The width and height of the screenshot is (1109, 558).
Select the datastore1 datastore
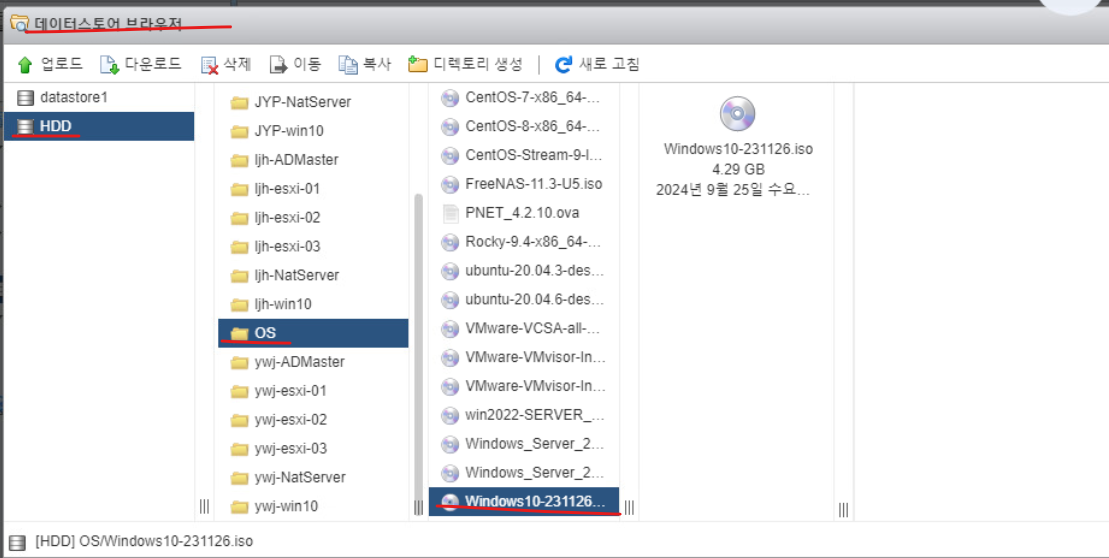pos(98,98)
